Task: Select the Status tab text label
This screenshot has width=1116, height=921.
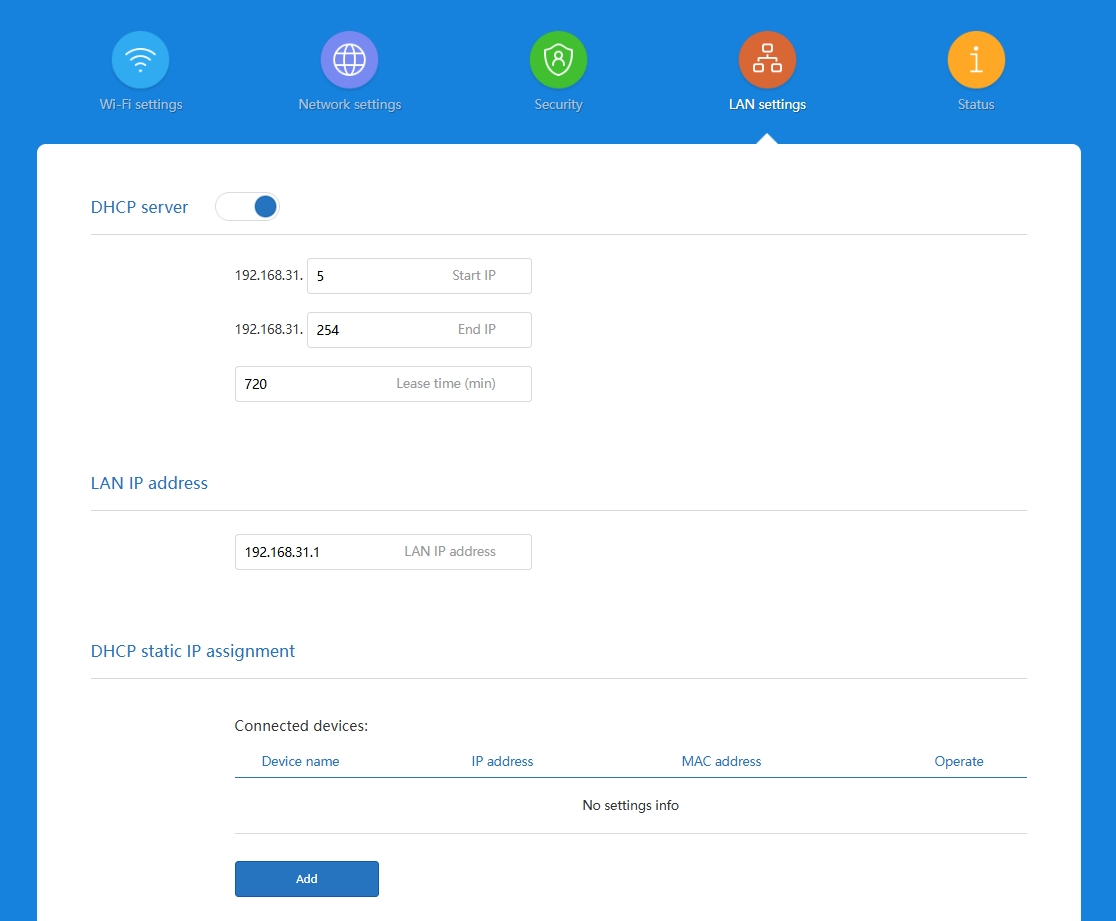Action: click(976, 104)
